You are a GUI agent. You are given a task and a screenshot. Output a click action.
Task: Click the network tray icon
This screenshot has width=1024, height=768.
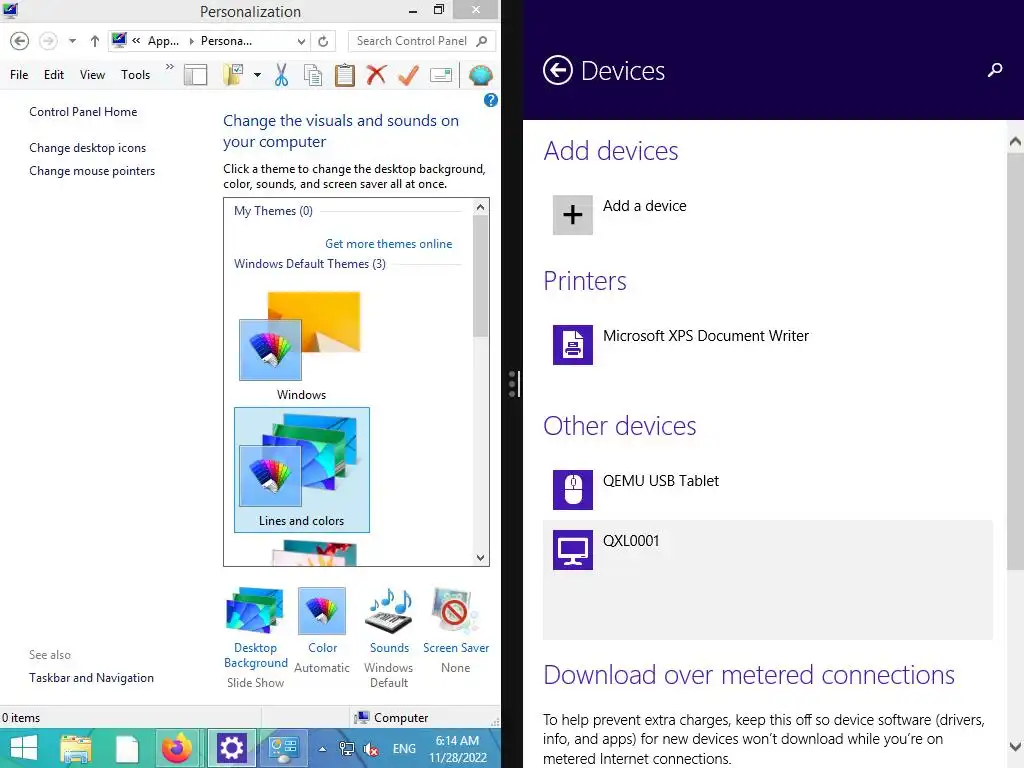[347, 749]
